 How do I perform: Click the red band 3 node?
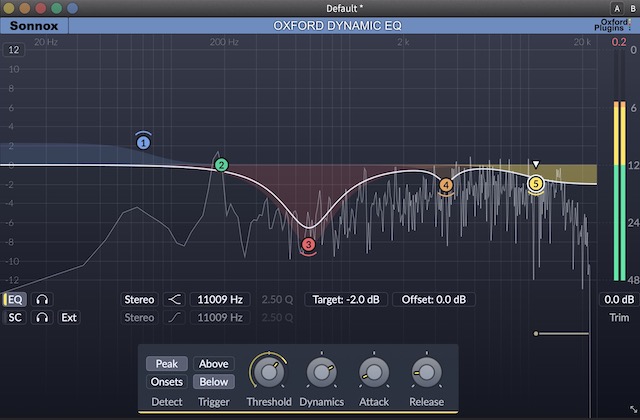308,244
